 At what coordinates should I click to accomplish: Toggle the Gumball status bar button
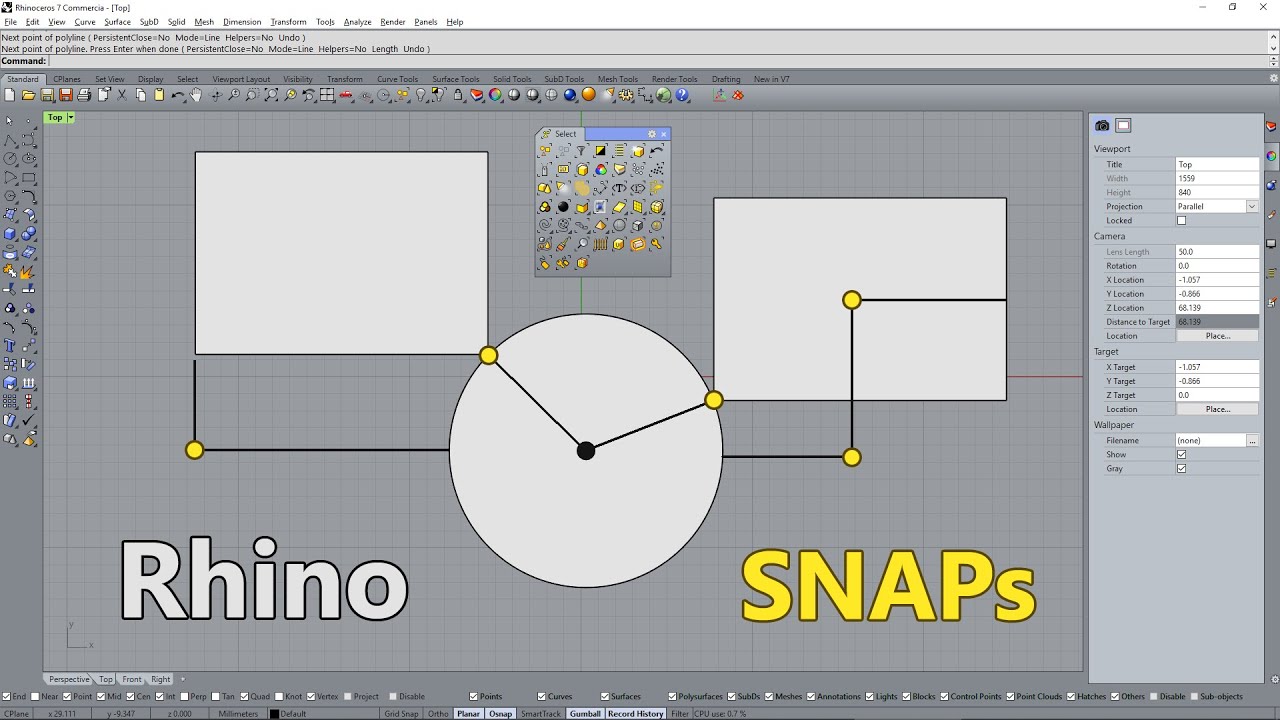pos(585,714)
